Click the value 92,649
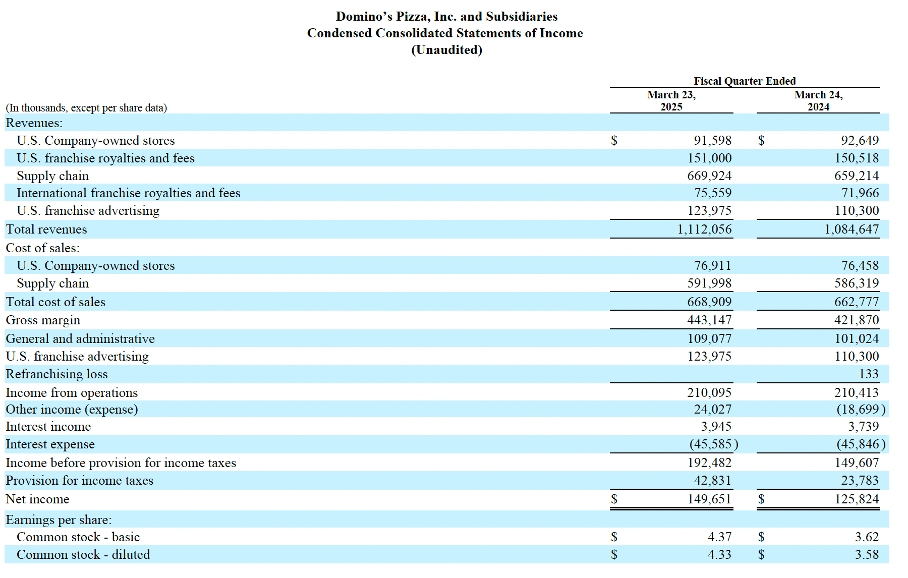 click(859, 141)
